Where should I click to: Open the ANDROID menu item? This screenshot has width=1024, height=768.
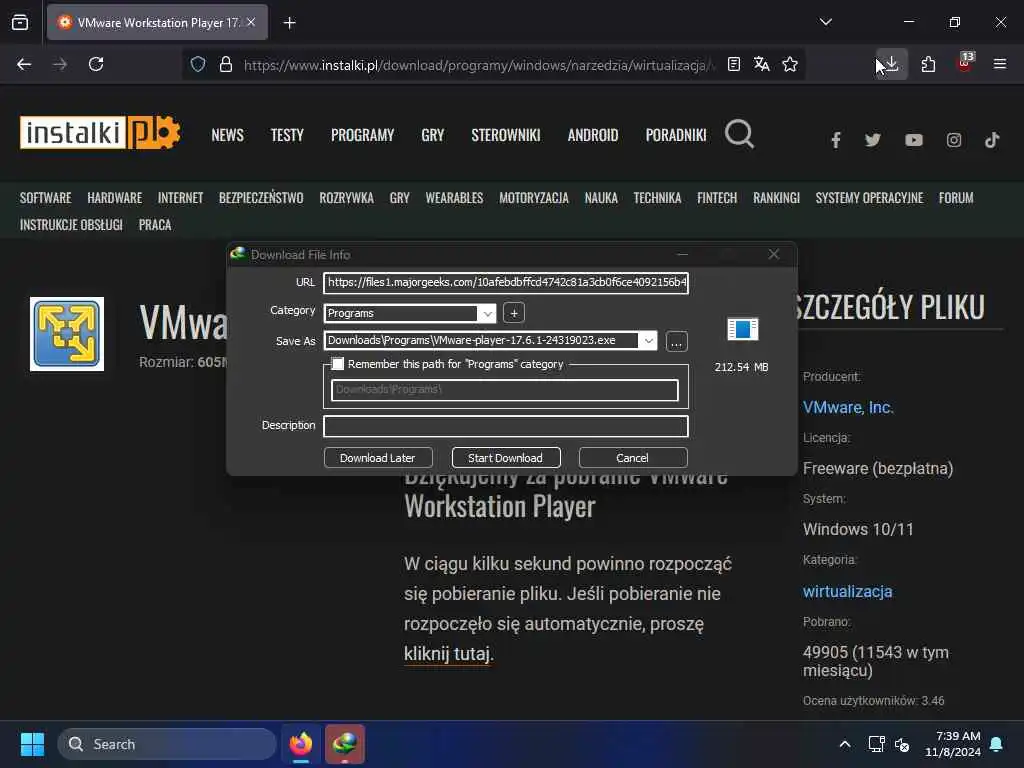coord(592,135)
